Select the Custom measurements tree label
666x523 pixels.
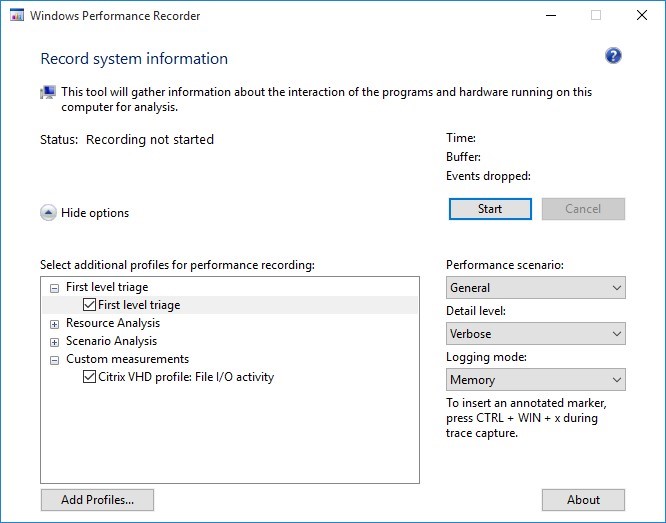point(127,359)
